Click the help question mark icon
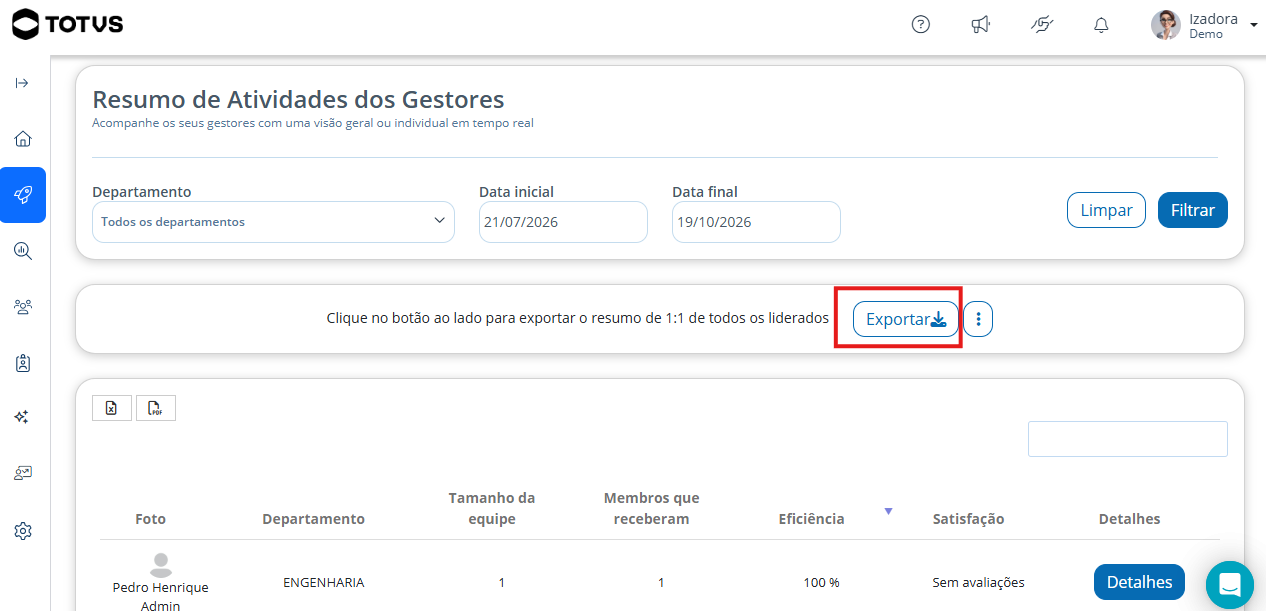The width and height of the screenshot is (1266, 611). tap(921, 25)
